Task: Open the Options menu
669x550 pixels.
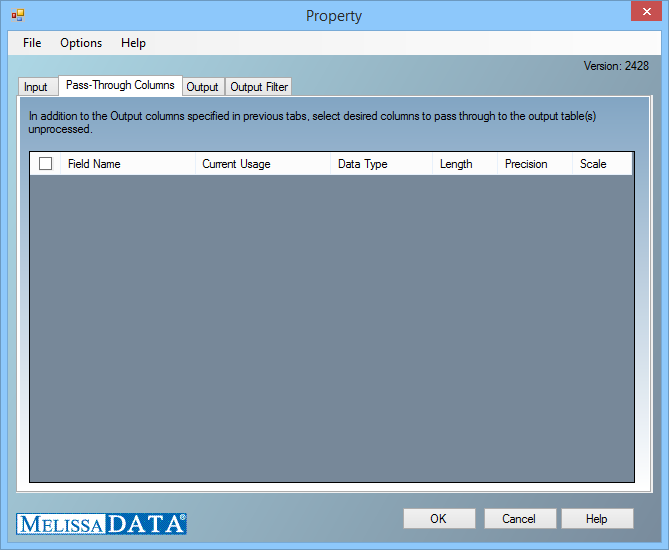Action: [81, 43]
